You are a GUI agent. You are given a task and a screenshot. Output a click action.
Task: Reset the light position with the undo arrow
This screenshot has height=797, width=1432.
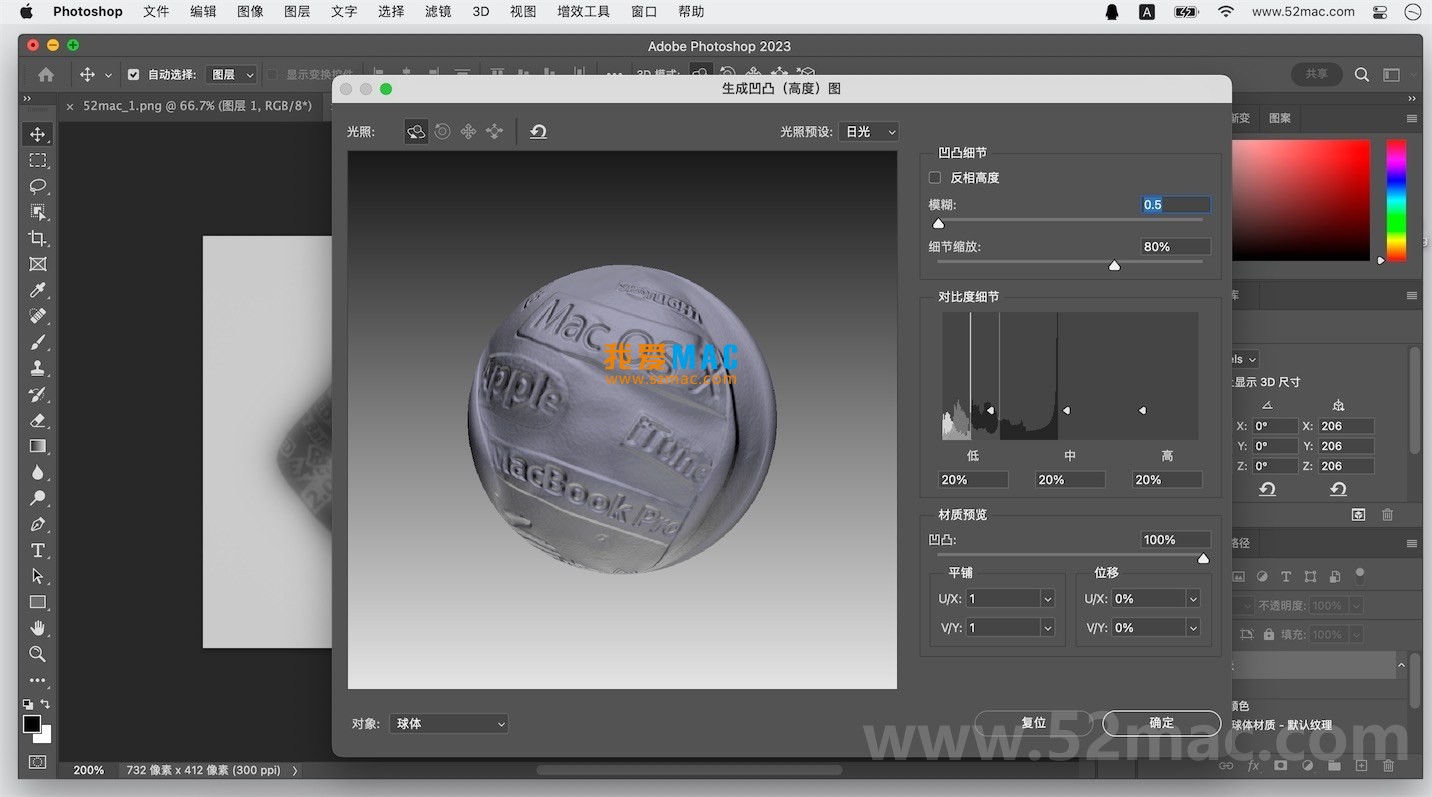538,131
